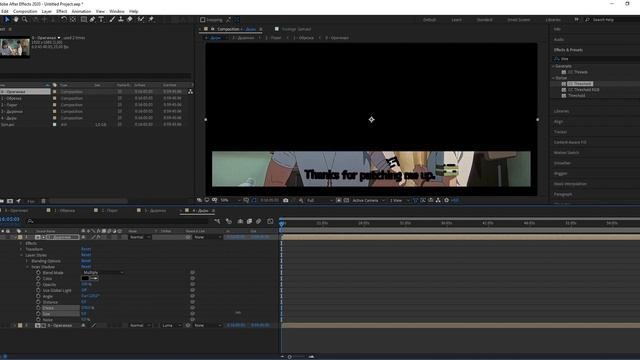Select the Pen tool

pyautogui.click(x=92, y=20)
